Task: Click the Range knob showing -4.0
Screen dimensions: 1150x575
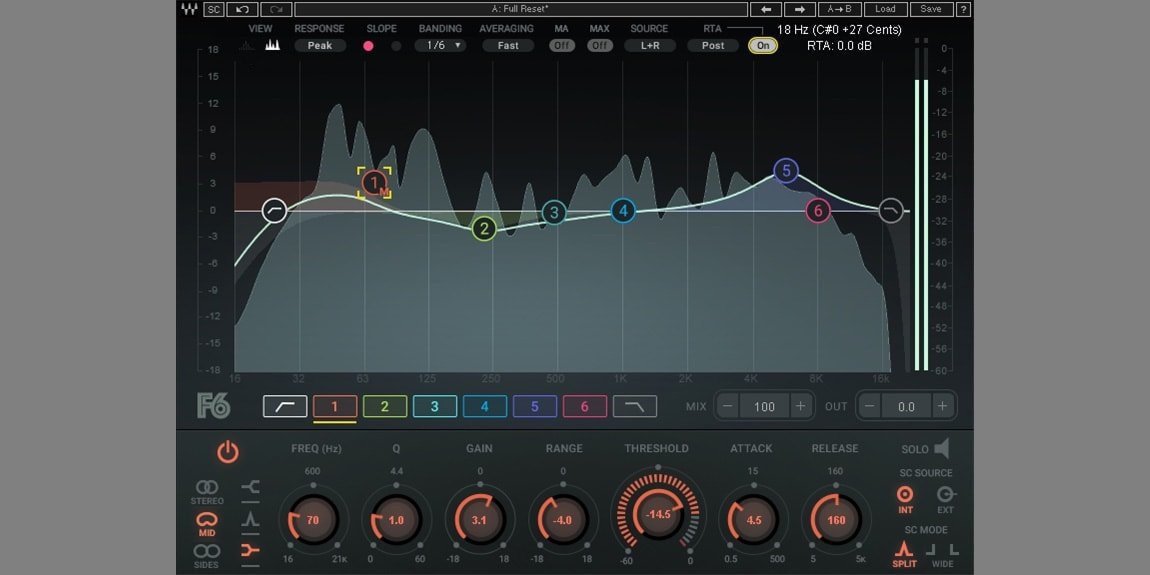Action: click(563, 520)
